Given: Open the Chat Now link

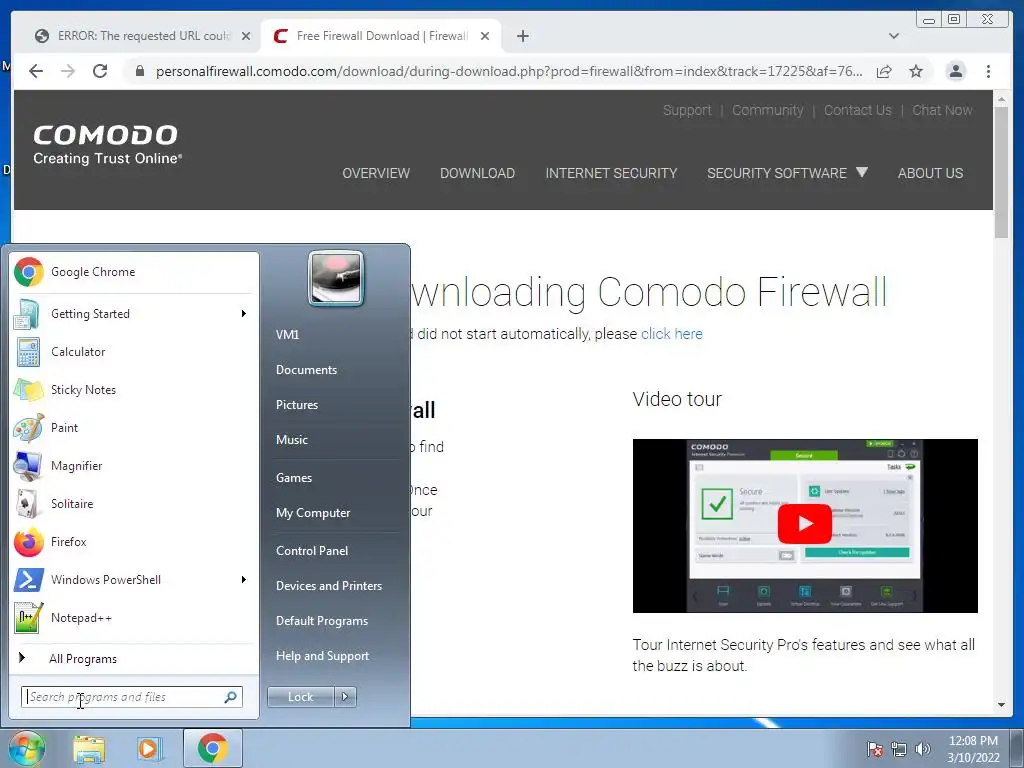Looking at the screenshot, I should tap(942, 110).
